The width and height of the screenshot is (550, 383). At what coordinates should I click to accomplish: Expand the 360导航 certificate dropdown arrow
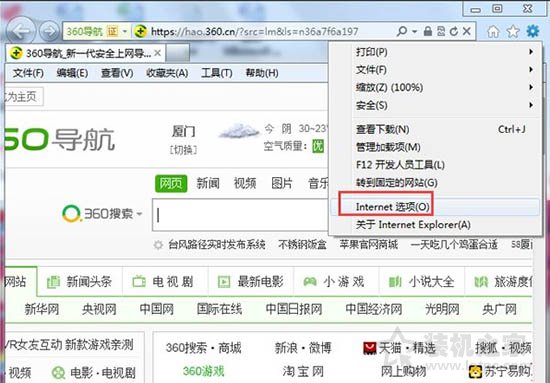tap(125, 32)
